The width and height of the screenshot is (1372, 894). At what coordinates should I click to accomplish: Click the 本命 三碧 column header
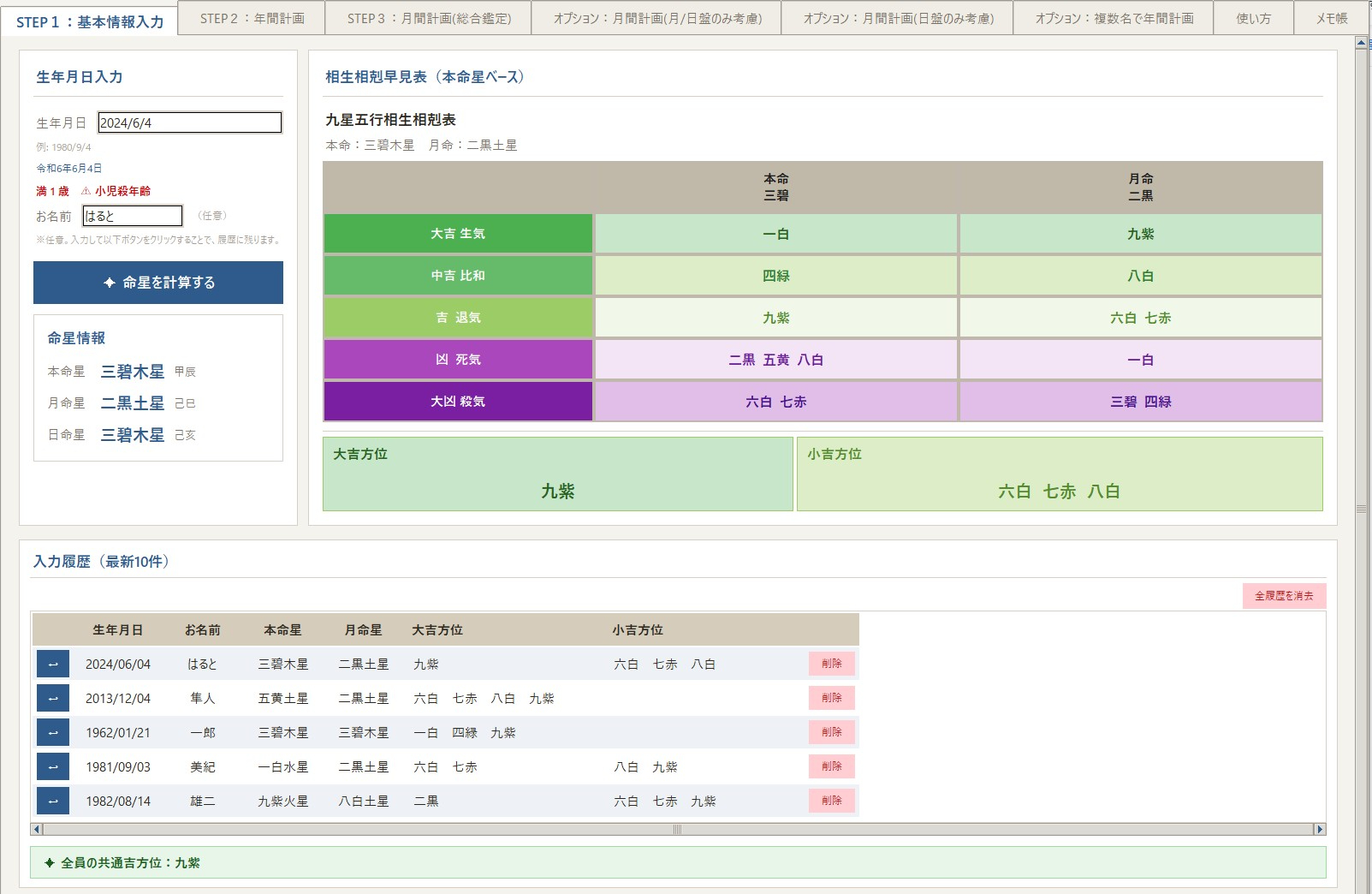click(x=776, y=187)
